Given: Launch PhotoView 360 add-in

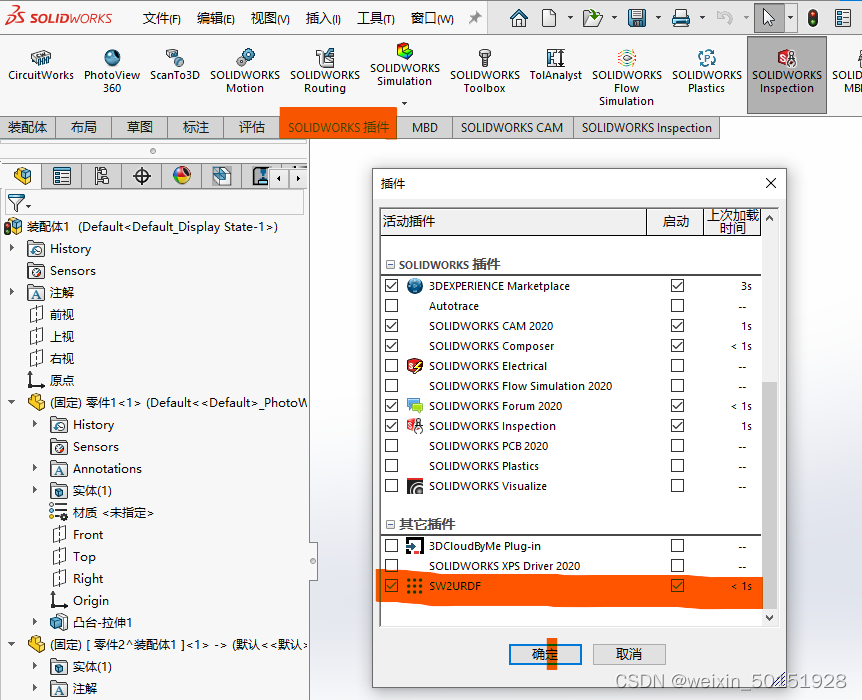Looking at the screenshot, I should [112, 71].
